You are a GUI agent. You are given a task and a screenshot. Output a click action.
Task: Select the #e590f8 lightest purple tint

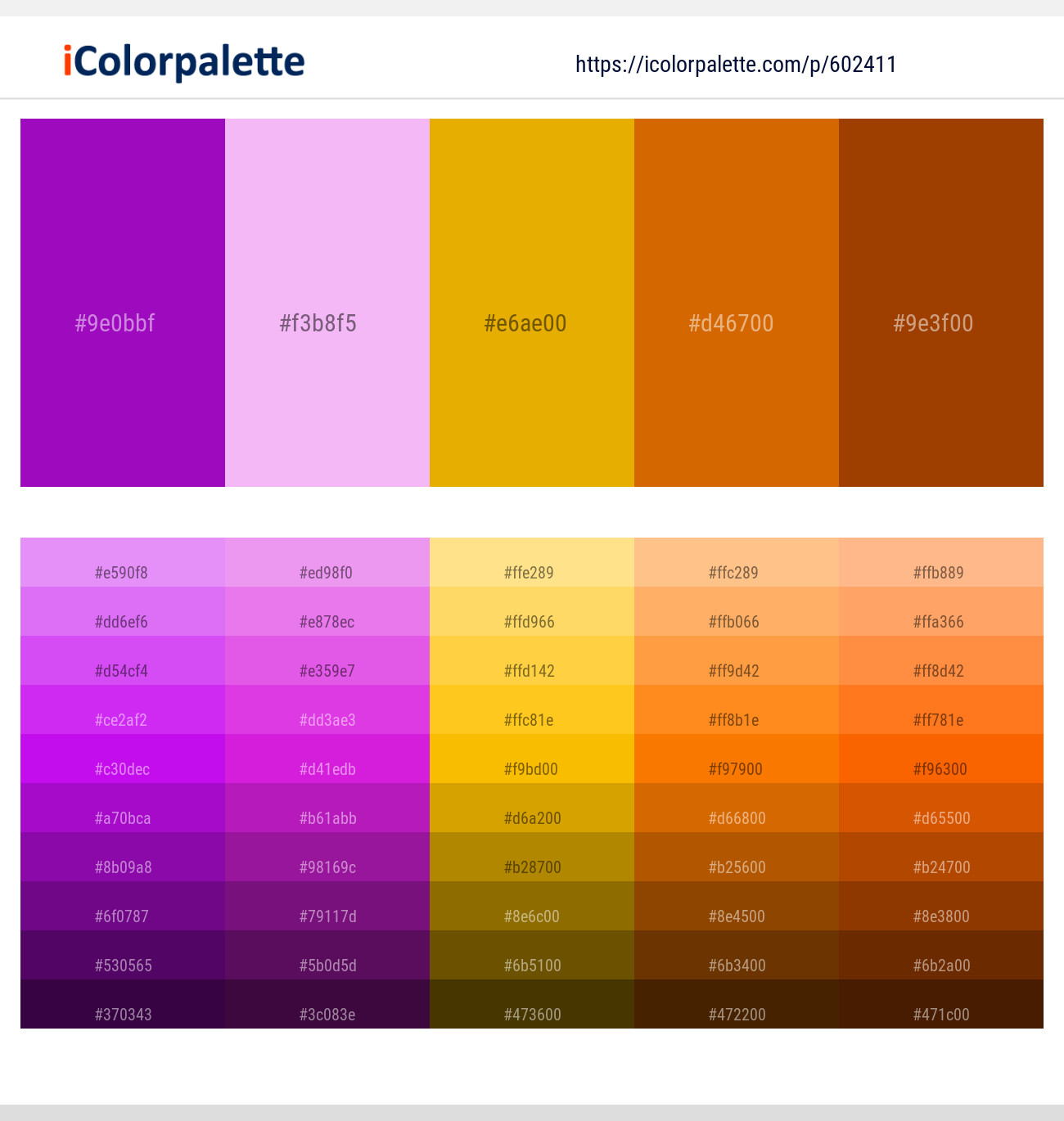pos(123,563)
